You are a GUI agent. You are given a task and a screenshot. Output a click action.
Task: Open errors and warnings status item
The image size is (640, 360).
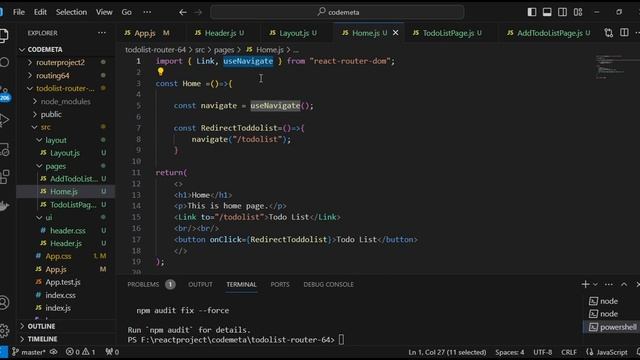[x=80, y=352]
